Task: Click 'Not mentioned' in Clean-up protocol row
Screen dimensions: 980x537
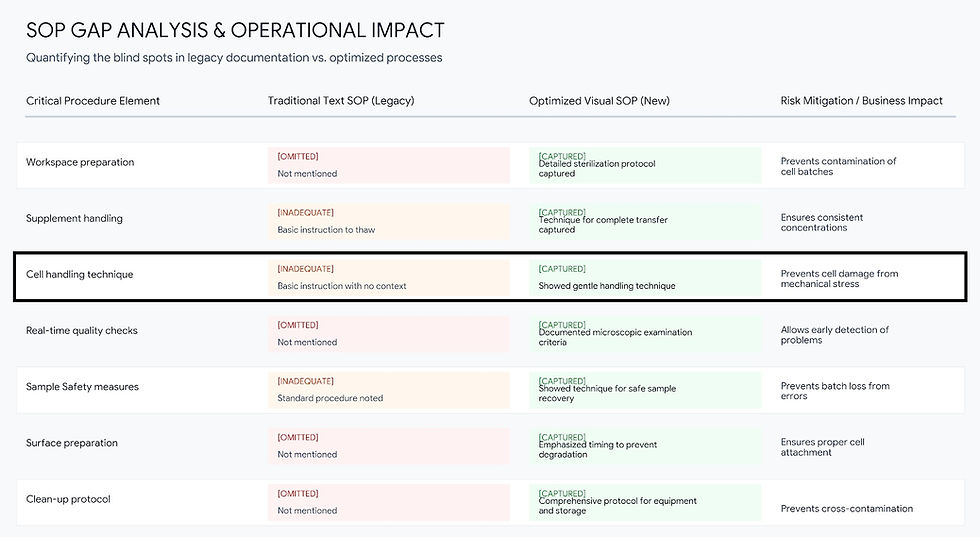Action: pyautogui.click(x=307, y=511)
